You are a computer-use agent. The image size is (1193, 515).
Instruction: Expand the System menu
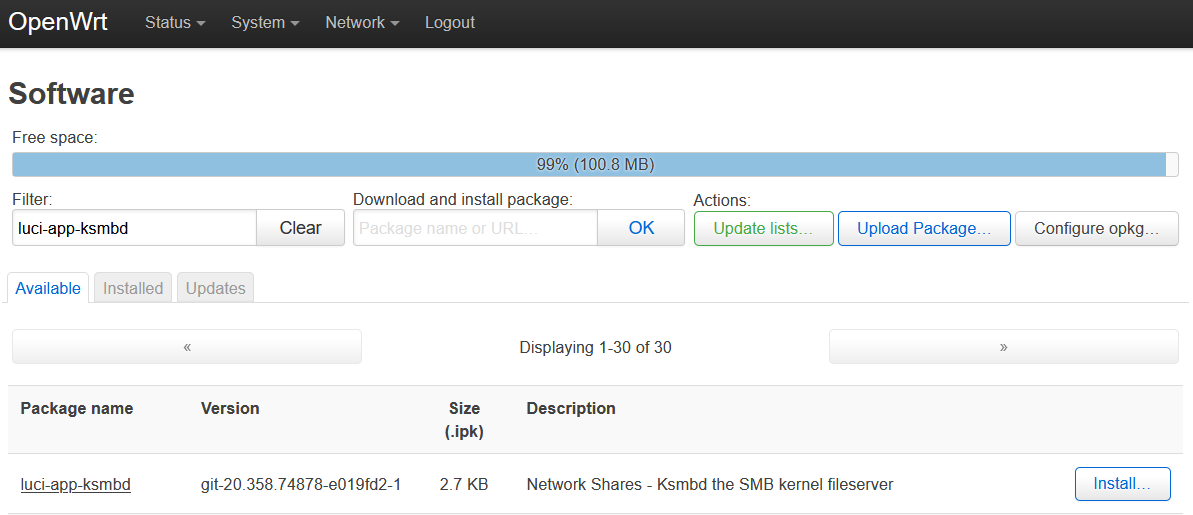pos(265,23)
